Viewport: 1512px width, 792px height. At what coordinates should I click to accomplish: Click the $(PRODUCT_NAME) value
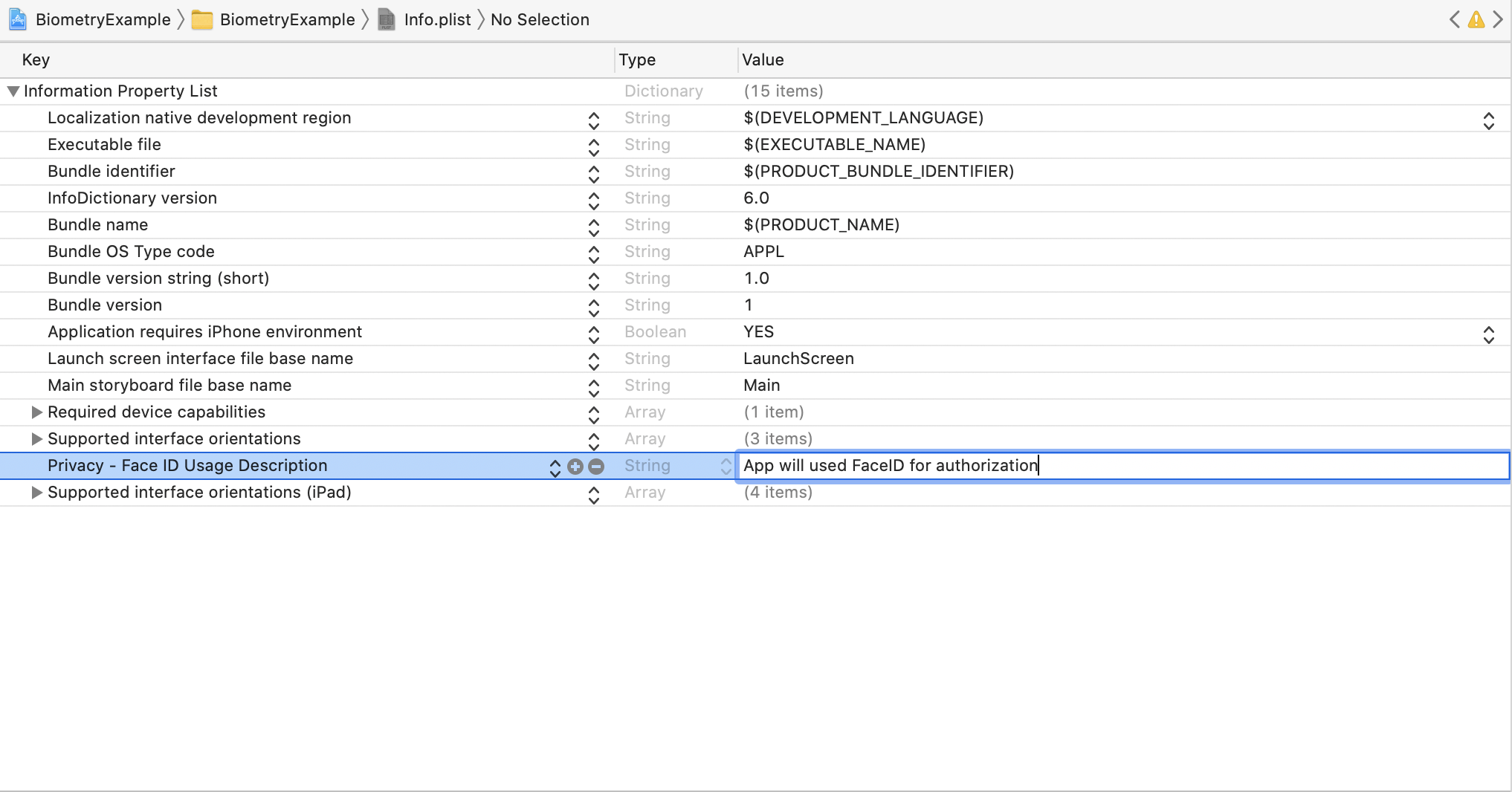[x=821, y=225]
